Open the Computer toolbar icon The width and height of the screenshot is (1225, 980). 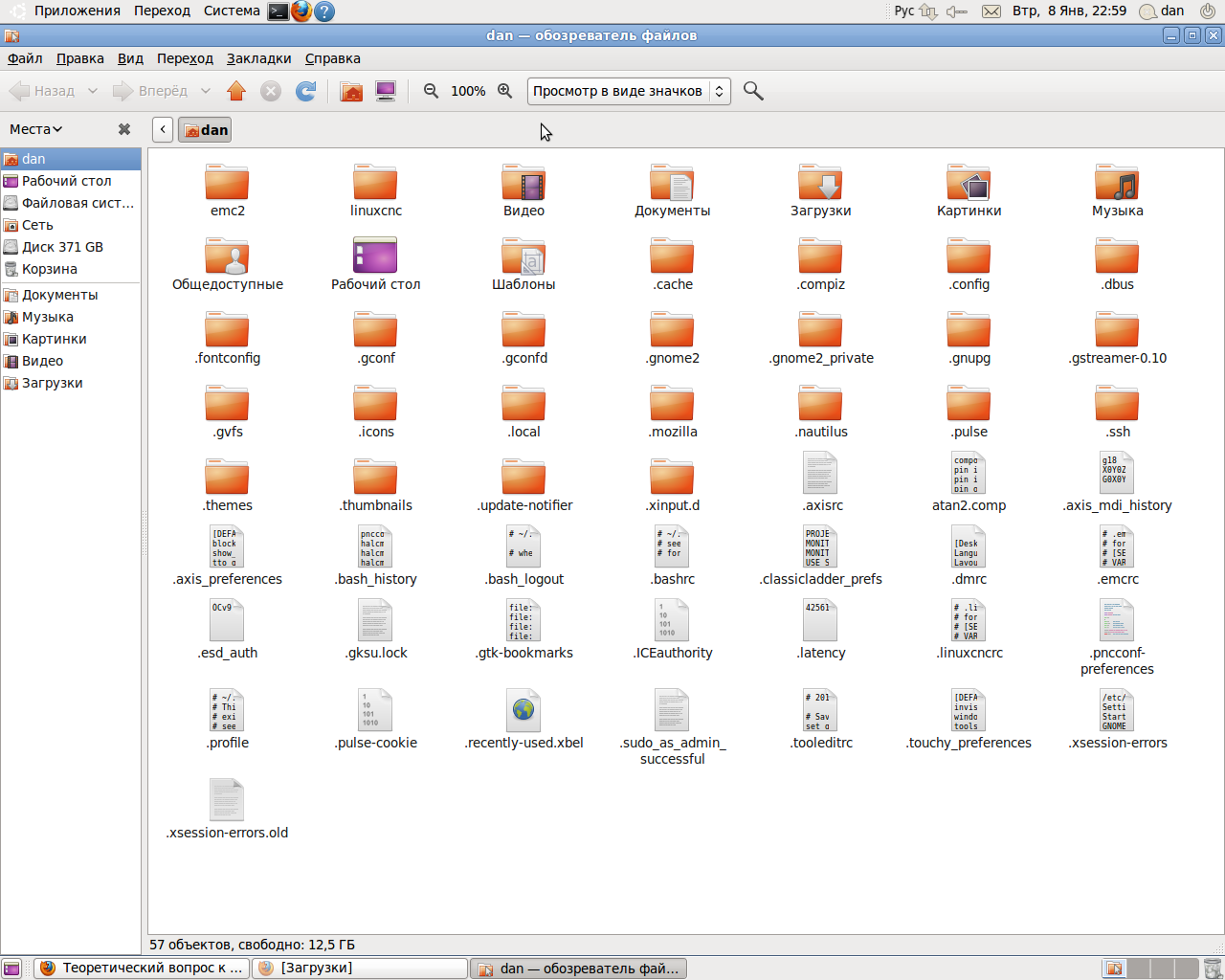386,91
